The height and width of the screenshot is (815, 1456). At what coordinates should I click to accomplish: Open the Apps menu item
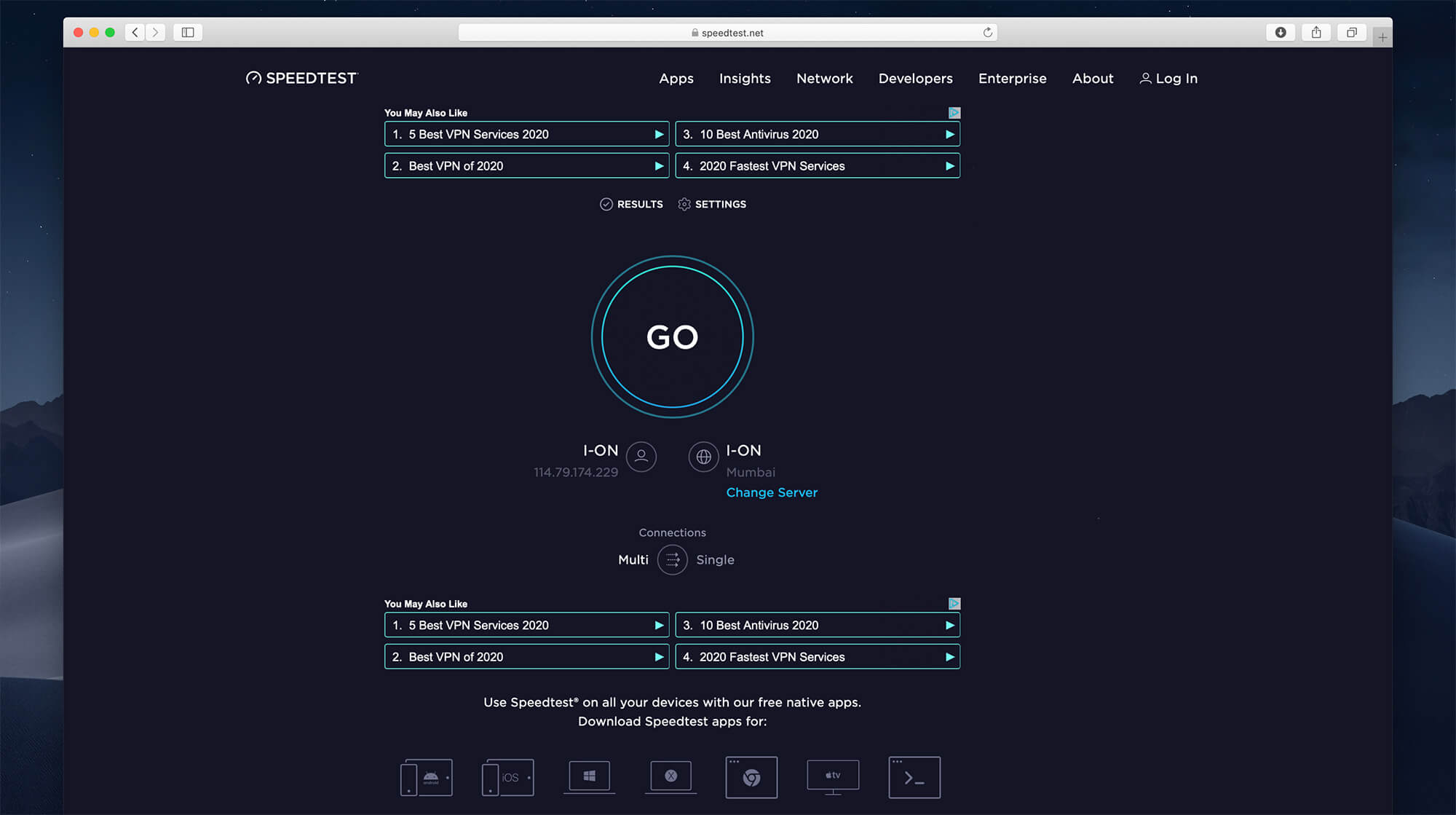tap(675, 78)
